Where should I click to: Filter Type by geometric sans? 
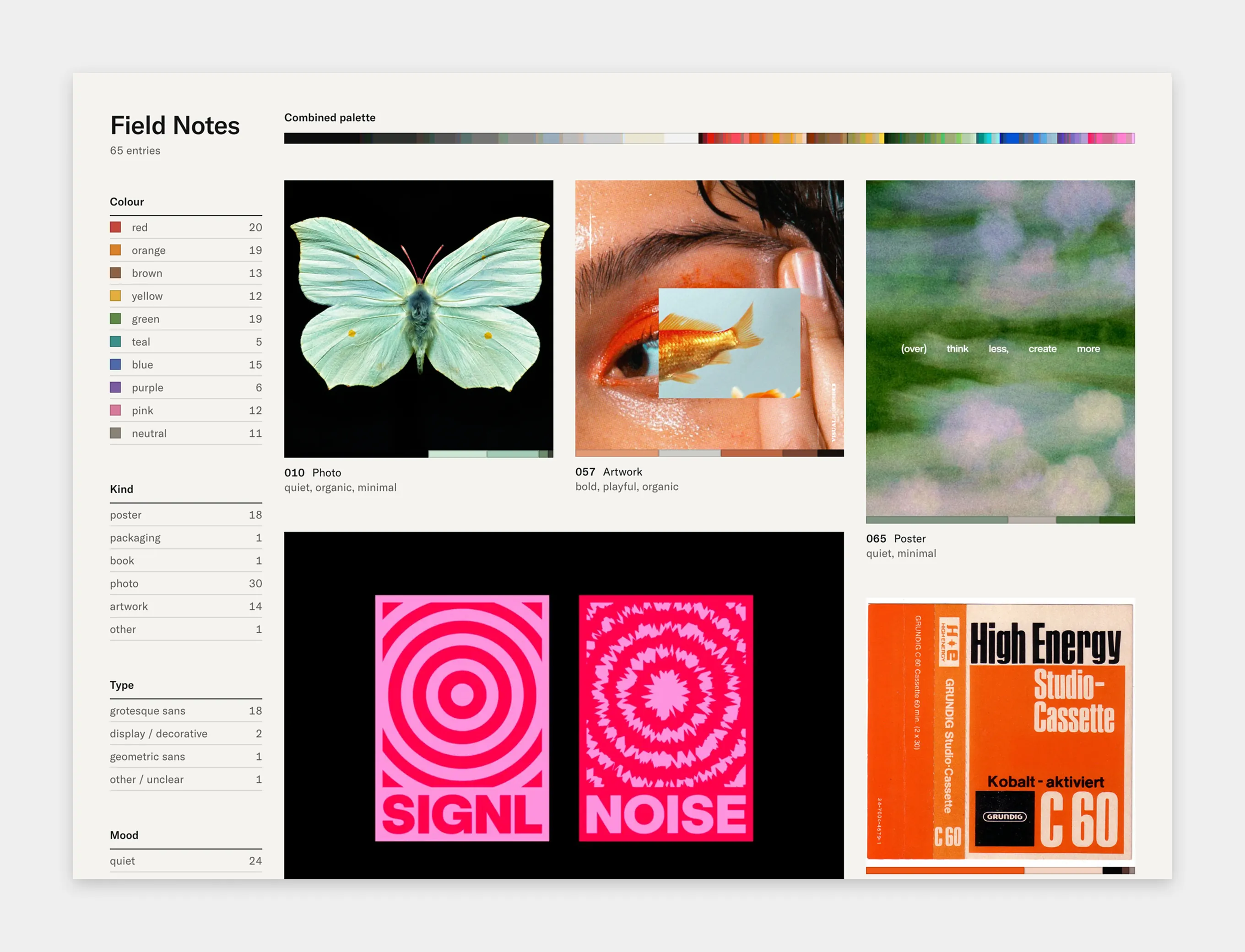(x=186, y=757)
